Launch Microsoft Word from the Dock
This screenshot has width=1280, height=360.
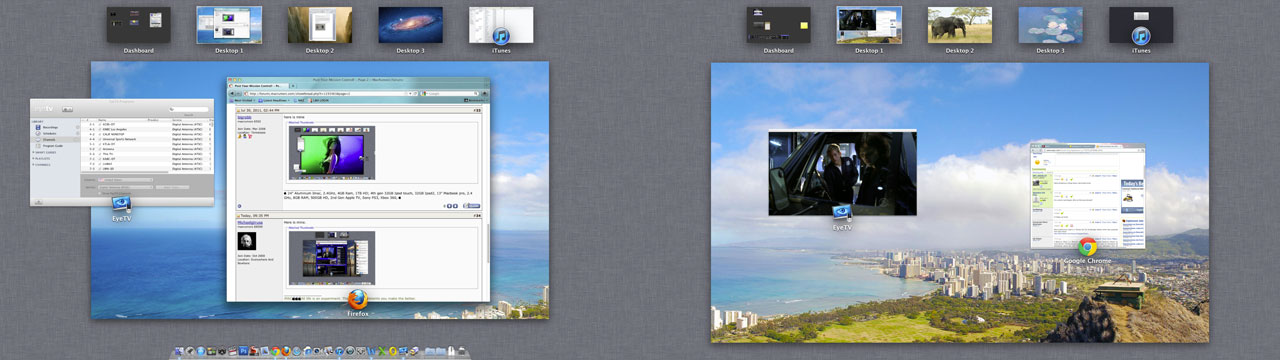pos(371,351)
